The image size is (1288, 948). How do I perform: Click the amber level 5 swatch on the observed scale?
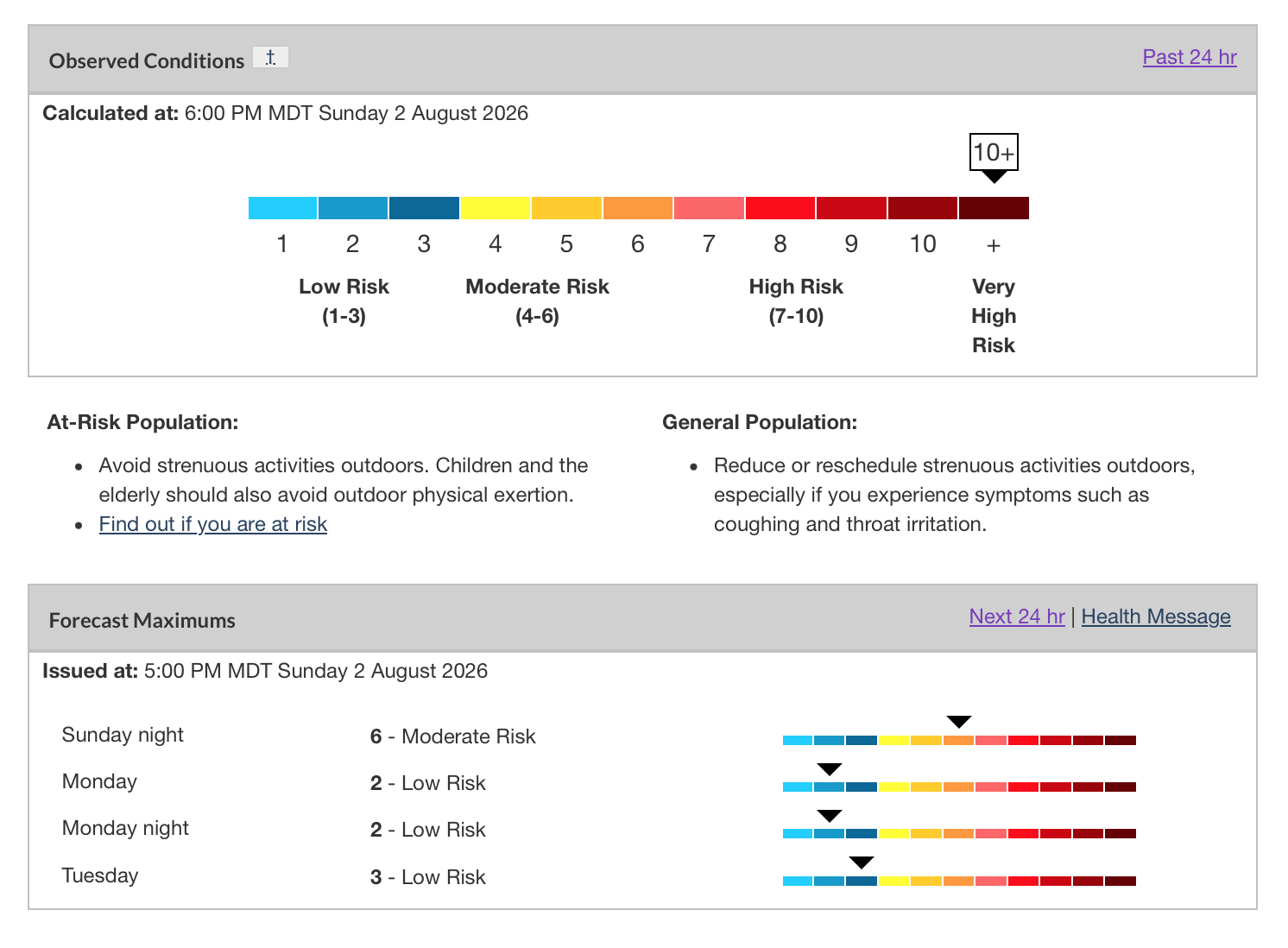click(566, 208)
